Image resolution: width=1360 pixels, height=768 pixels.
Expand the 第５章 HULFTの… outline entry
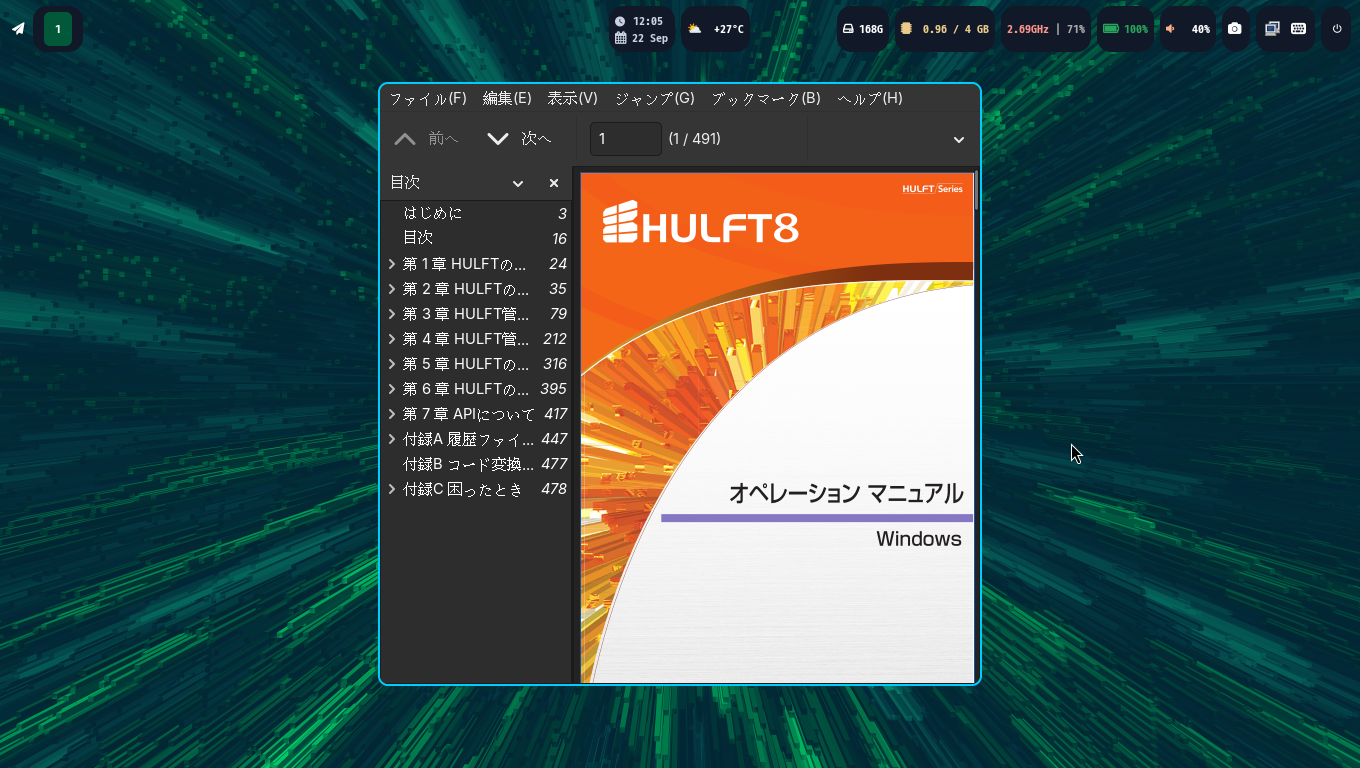click(x=392, y=364)
